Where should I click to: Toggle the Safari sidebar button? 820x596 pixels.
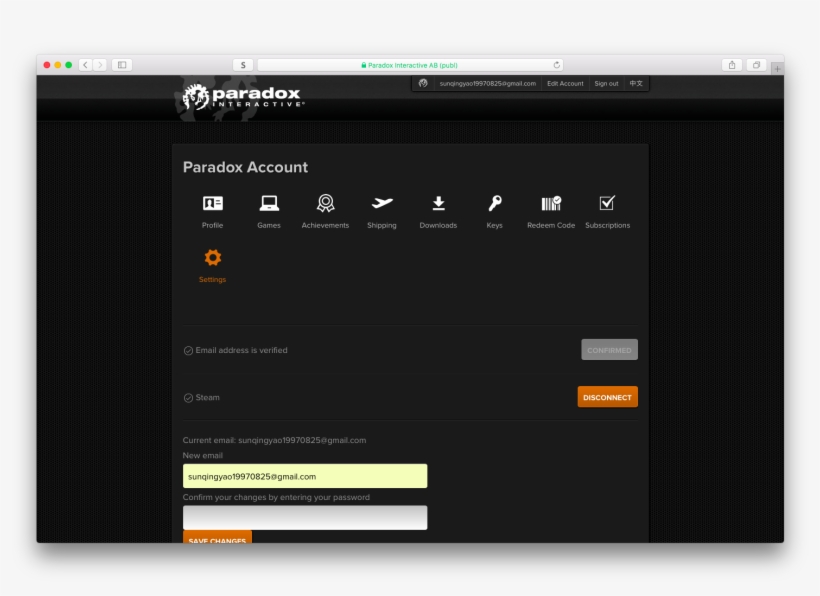[122, 65]
